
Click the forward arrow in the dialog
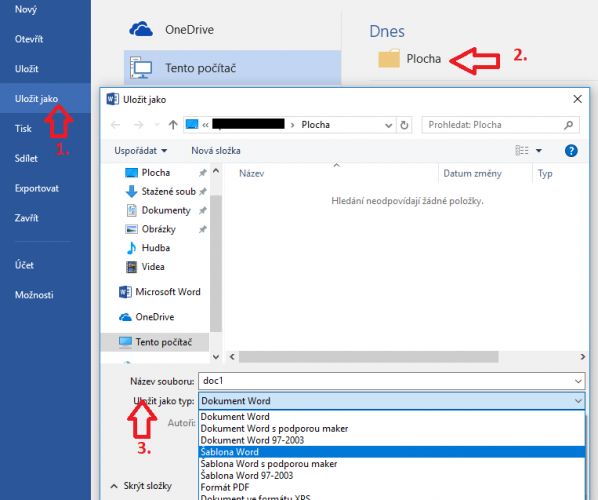click(138, 125)
